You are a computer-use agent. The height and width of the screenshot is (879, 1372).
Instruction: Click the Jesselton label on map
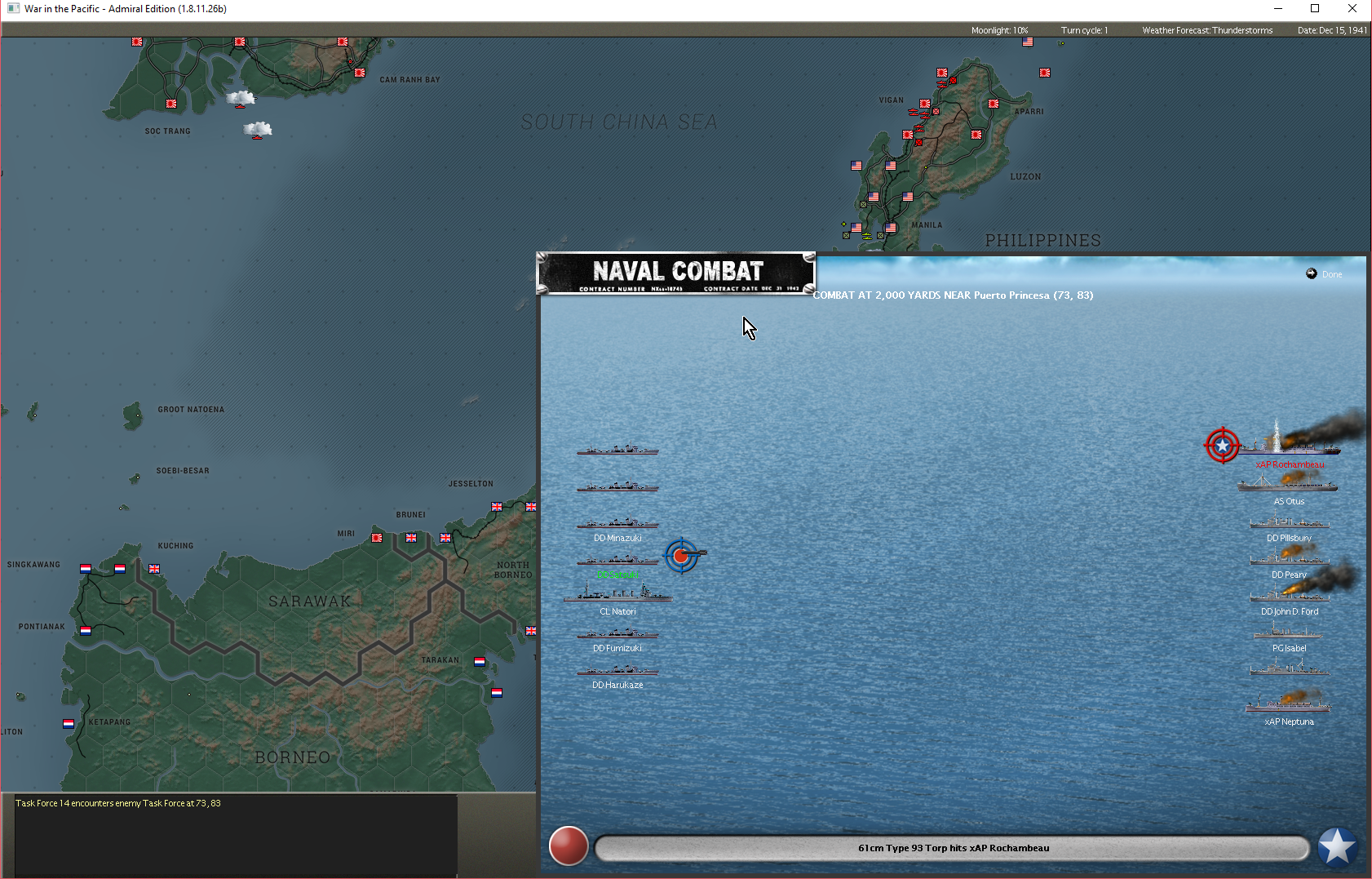(x=471, y=484)
